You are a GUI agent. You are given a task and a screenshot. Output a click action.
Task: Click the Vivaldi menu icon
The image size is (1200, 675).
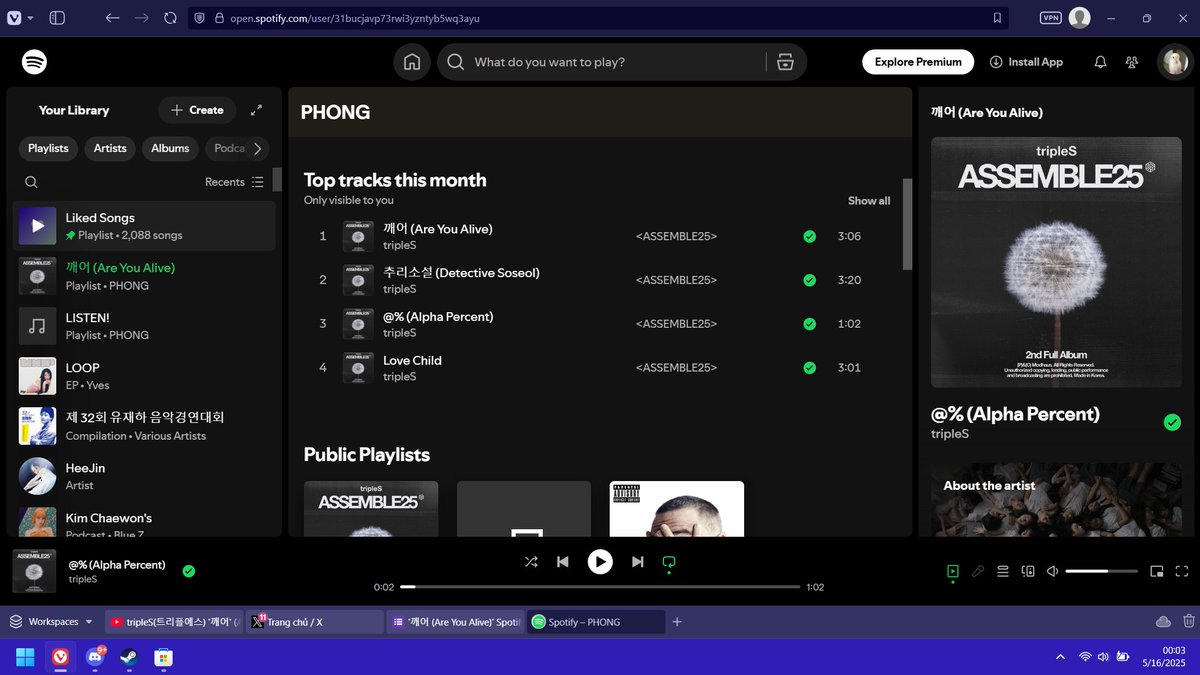[12, 18]
